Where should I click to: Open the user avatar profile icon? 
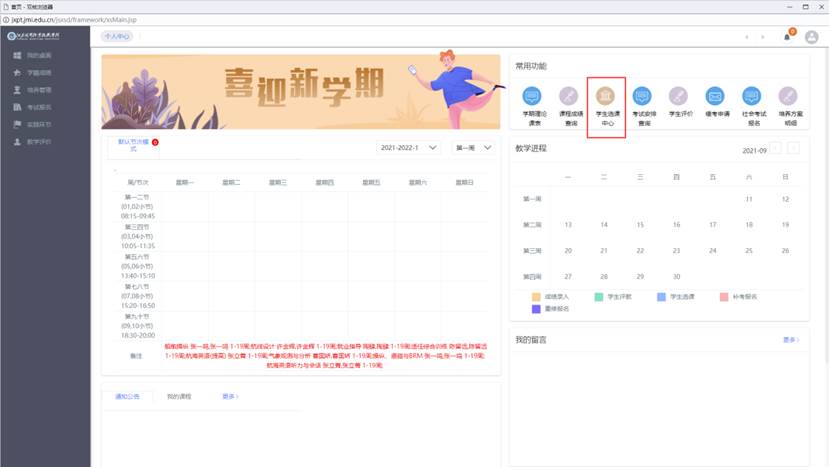coord(811,37)
